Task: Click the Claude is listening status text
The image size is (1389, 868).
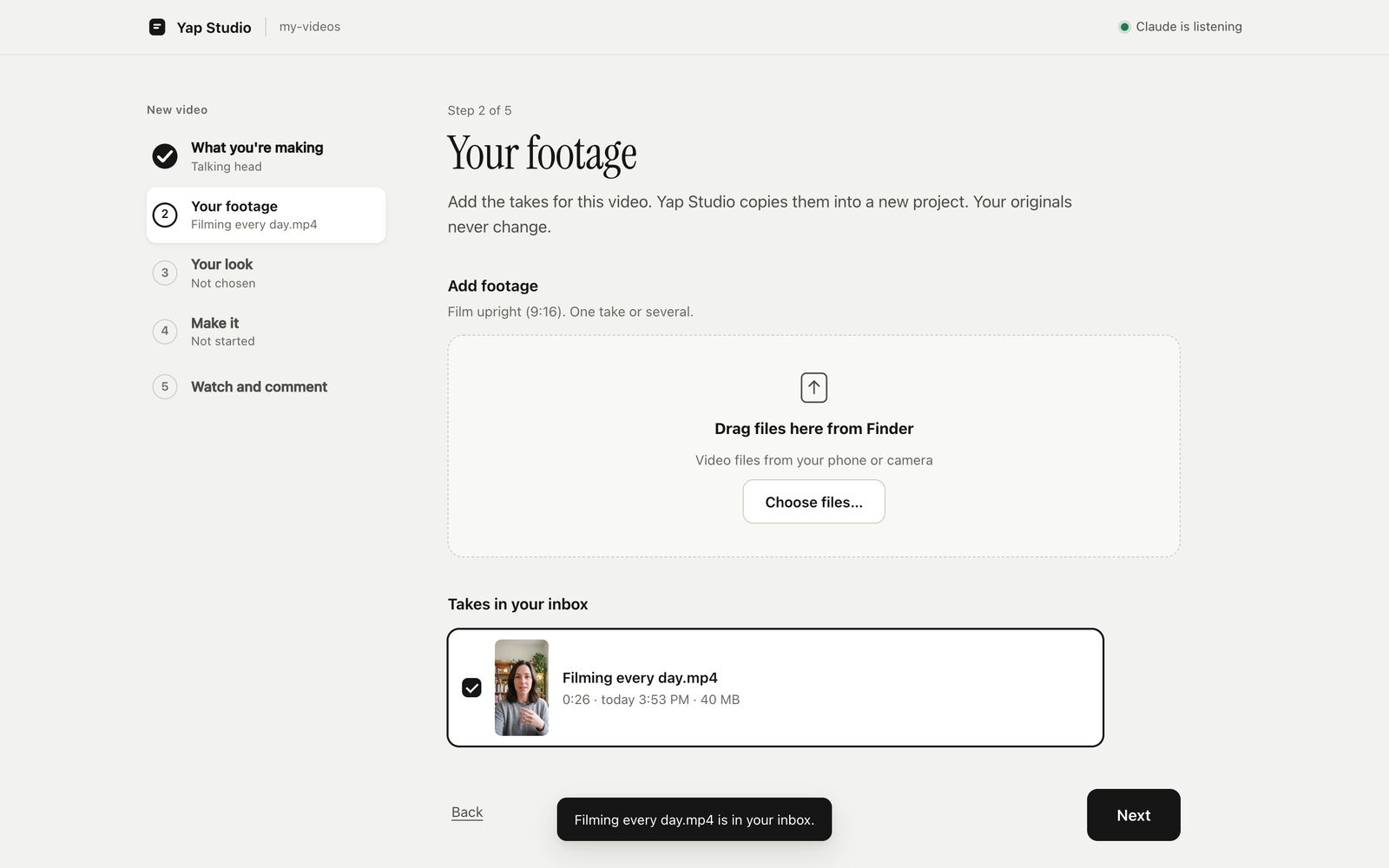Action: (1188, 27)
